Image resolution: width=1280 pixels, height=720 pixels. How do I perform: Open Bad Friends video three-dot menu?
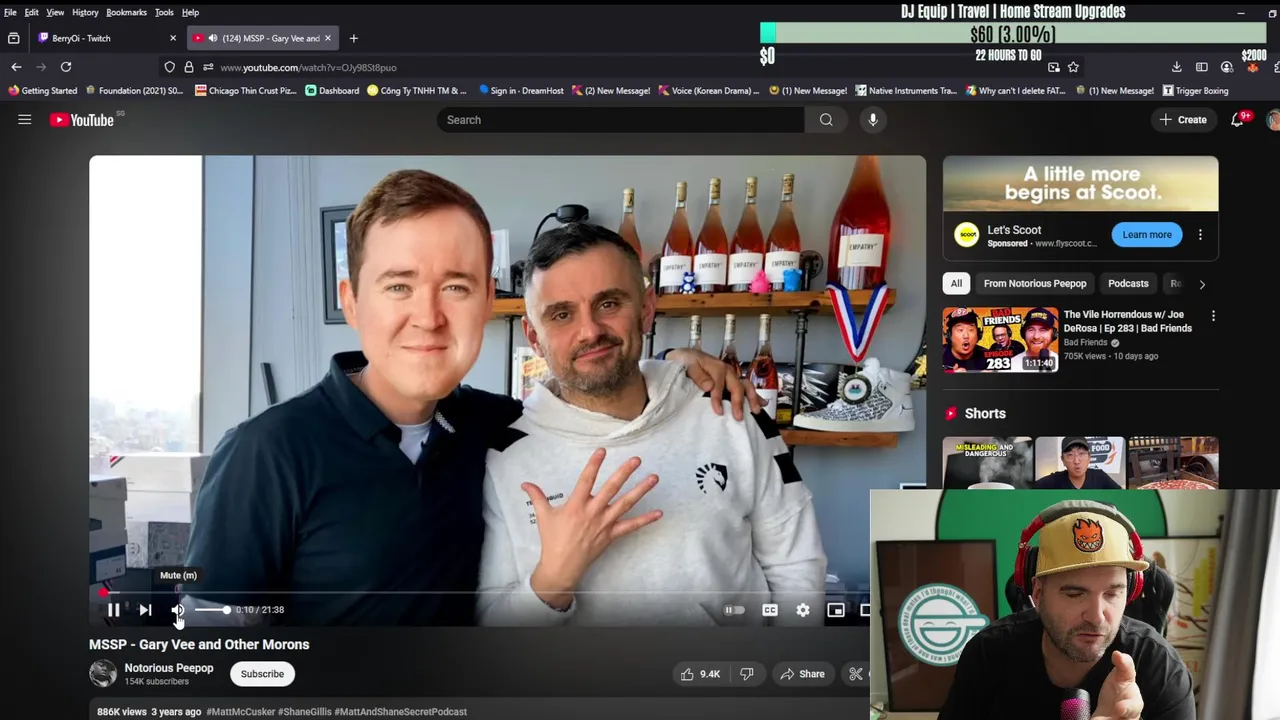pyautogui.click(x=1213, y=316)
